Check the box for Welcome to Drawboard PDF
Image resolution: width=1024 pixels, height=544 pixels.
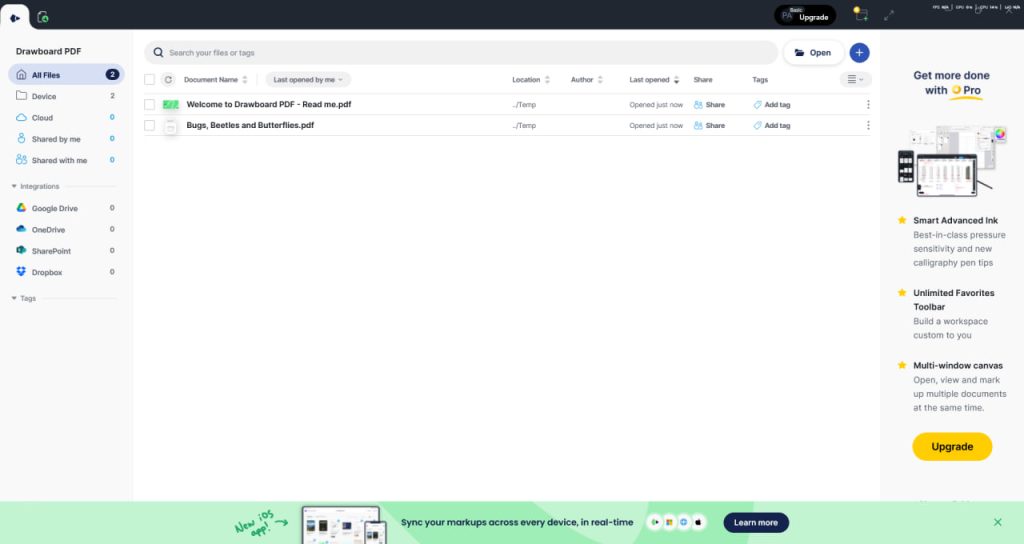coord(149,104)
